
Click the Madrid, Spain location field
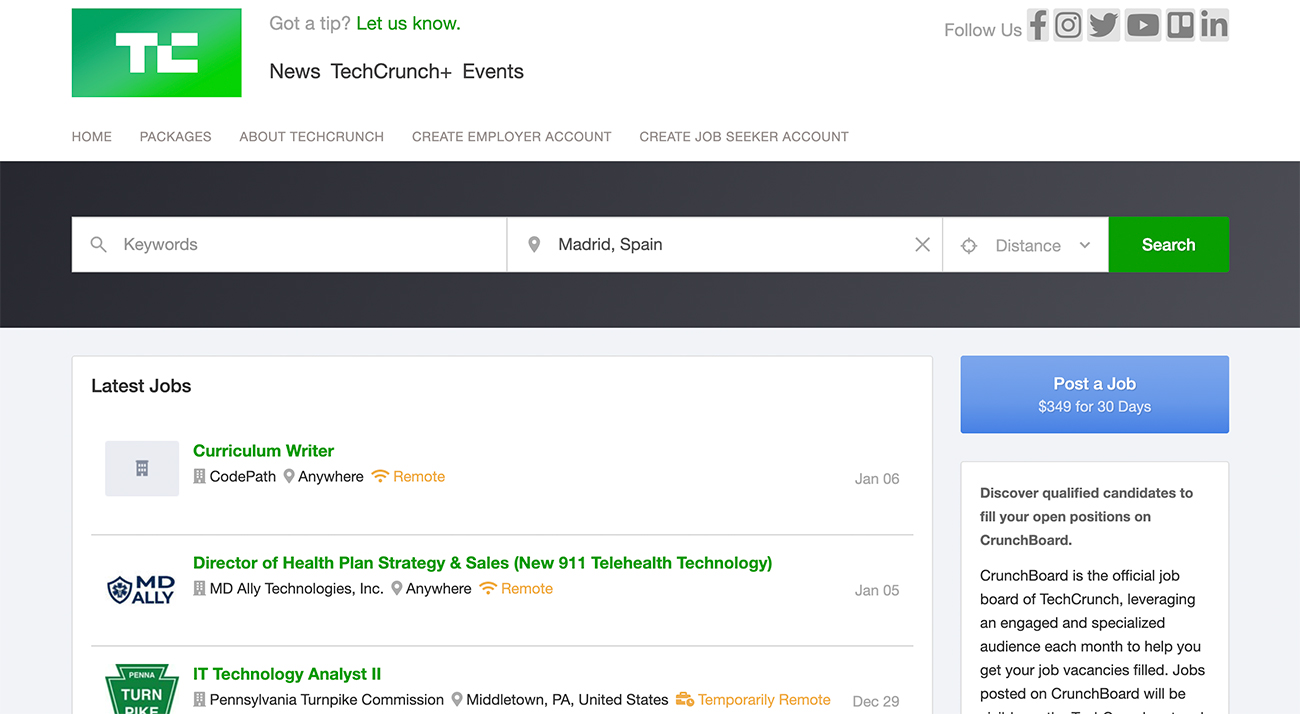[x=725, y=244]
